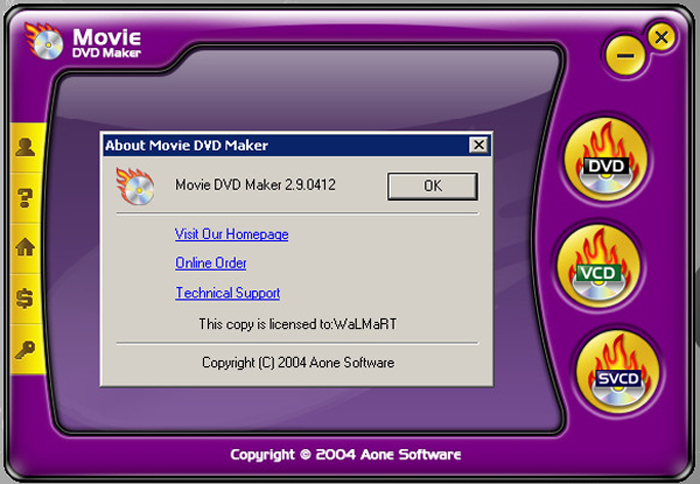This screenshot has width=700, height=484.
Task: Click the VCD burn button
Action: [x=598, y=267]
